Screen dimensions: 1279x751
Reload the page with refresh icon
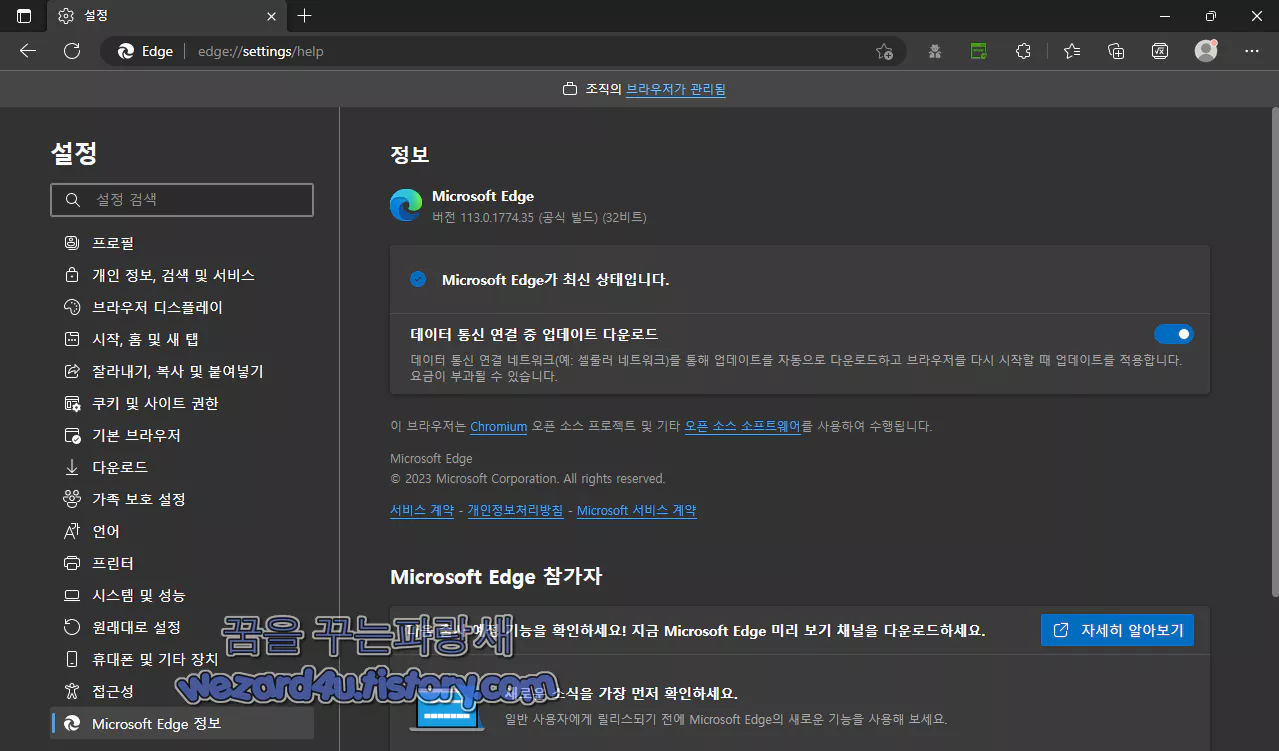coord(72,51)
